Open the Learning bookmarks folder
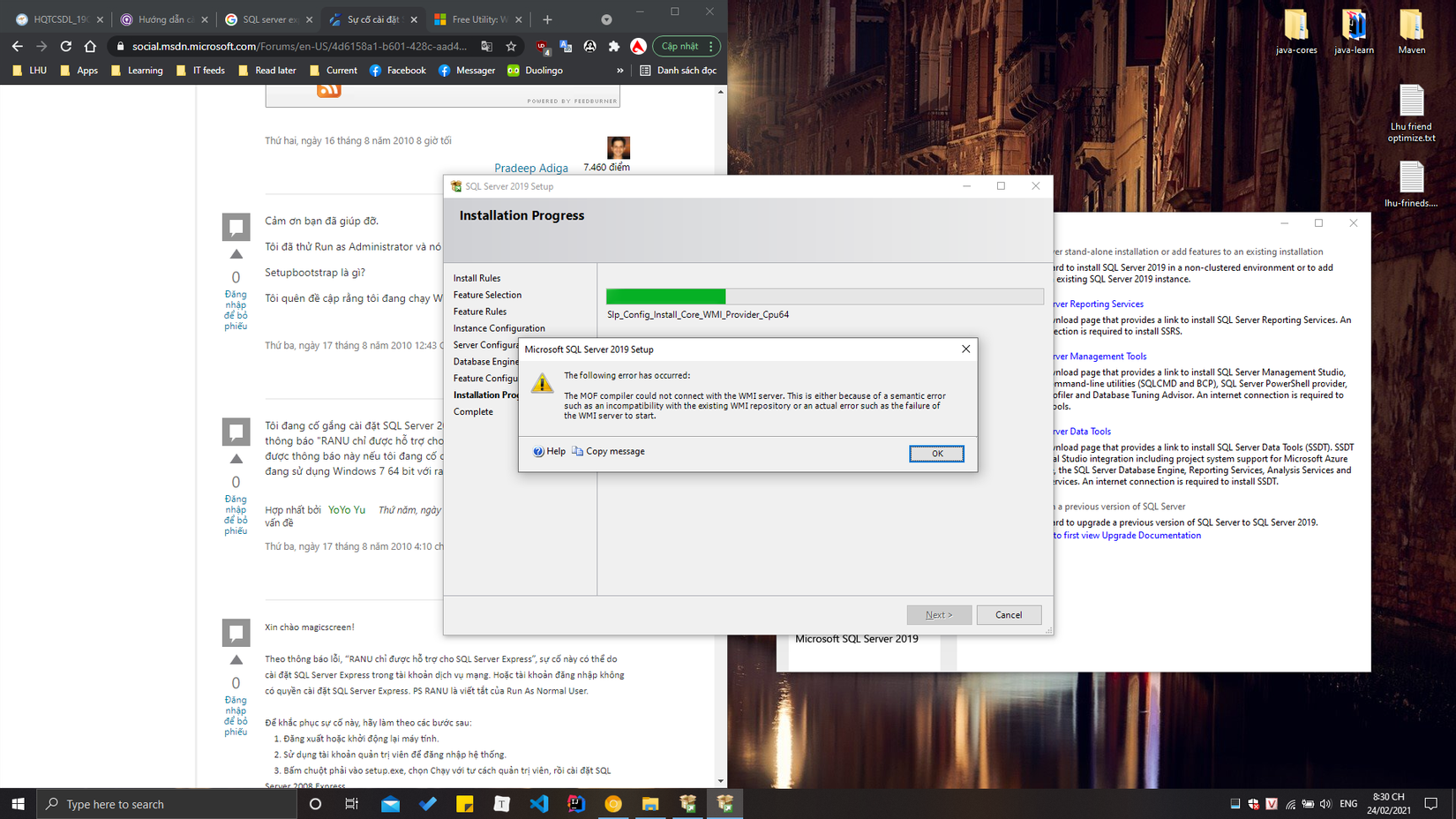Screen dimensions: 1456x819 pyautogui.click(x=137, y=71)
